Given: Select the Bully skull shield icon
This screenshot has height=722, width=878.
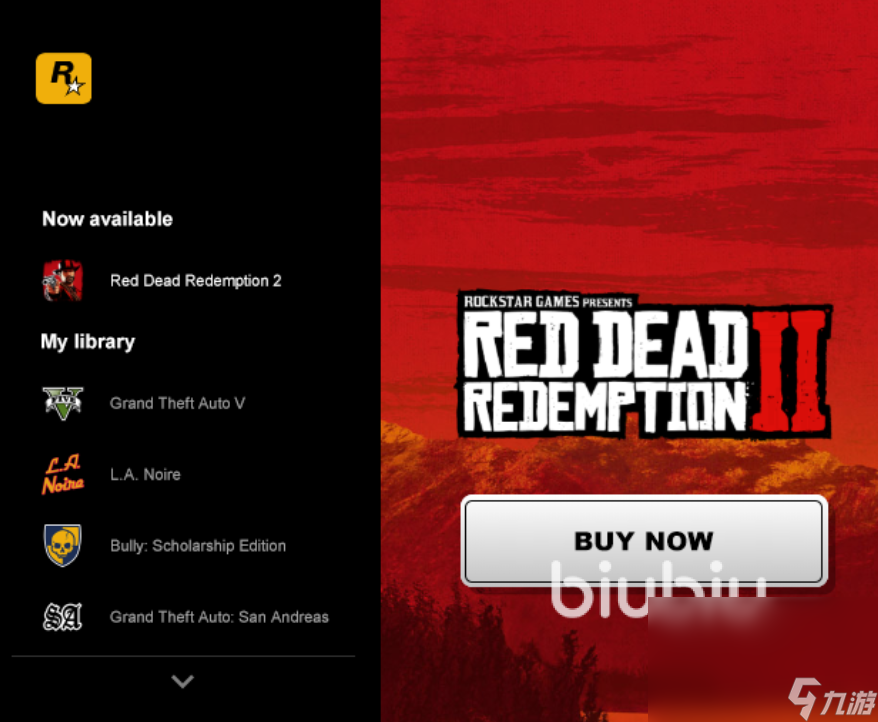Looking at the screenshot, I should coord(63,546).
